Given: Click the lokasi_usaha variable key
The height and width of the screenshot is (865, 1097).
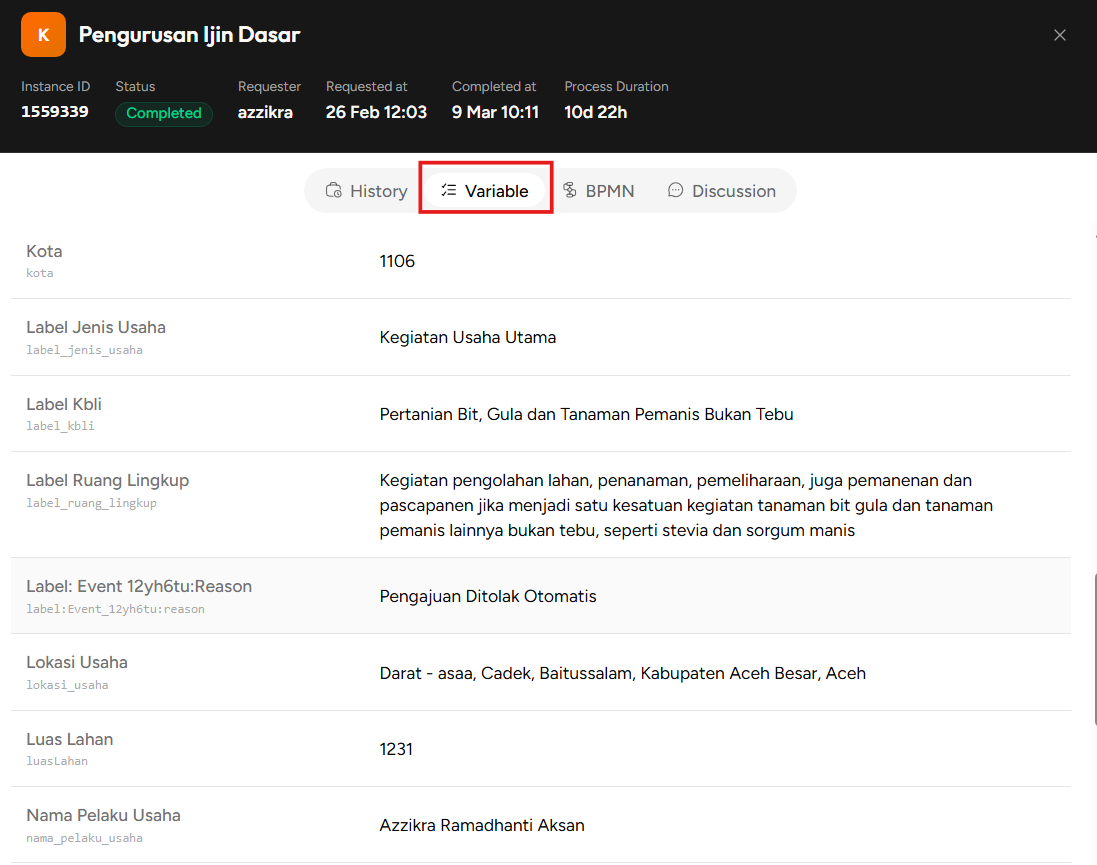Looking at the screenshot, I should [x=67, y=685].
